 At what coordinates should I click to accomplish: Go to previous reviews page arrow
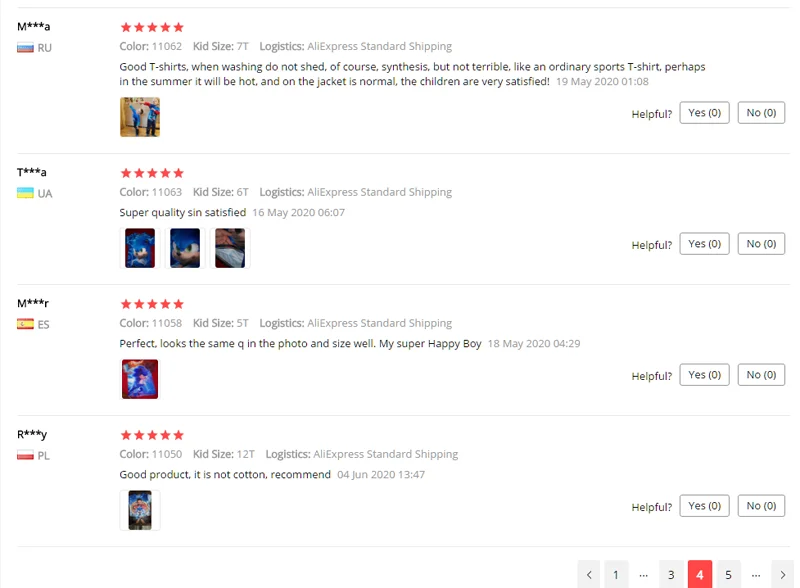[589, 575]
